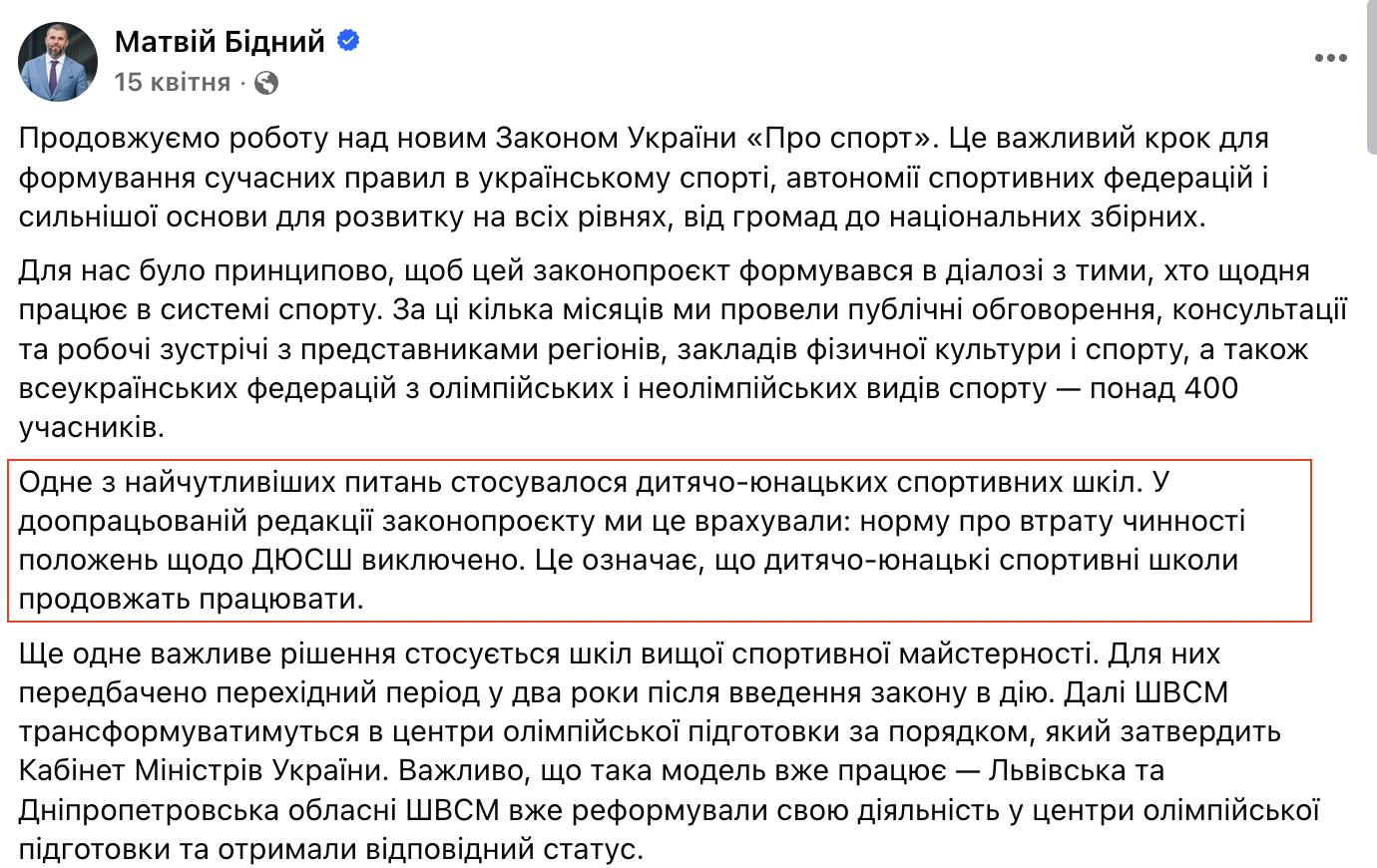Click the globe public audience icon
Viewport: 1377px width, 868px height.
[266, 83]
